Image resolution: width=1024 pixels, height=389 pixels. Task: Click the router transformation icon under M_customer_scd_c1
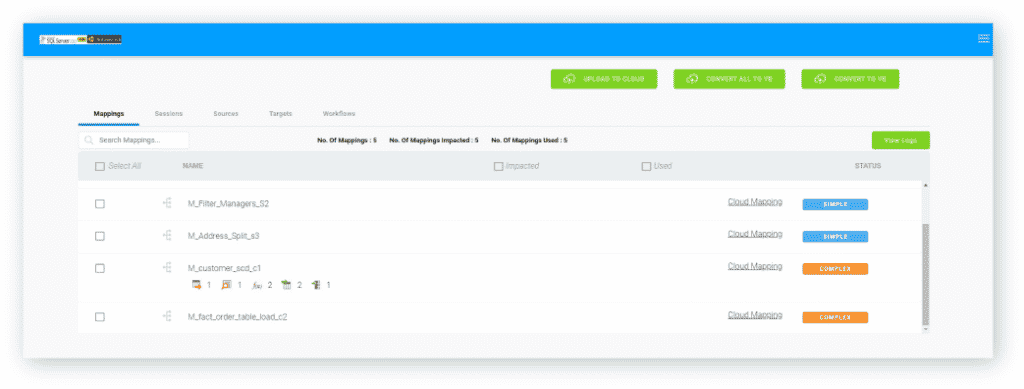point(316,285)
